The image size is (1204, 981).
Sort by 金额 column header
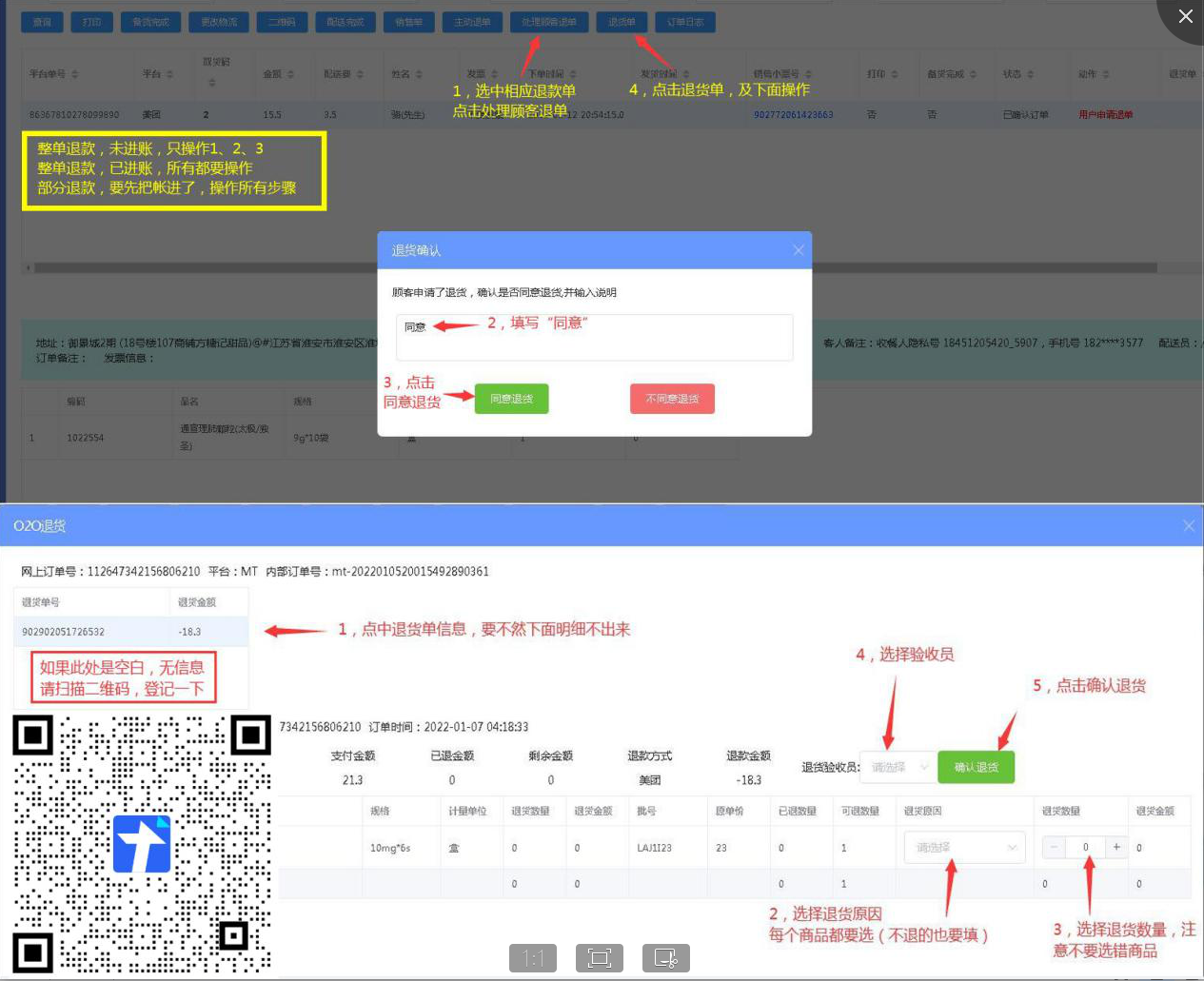279,74
